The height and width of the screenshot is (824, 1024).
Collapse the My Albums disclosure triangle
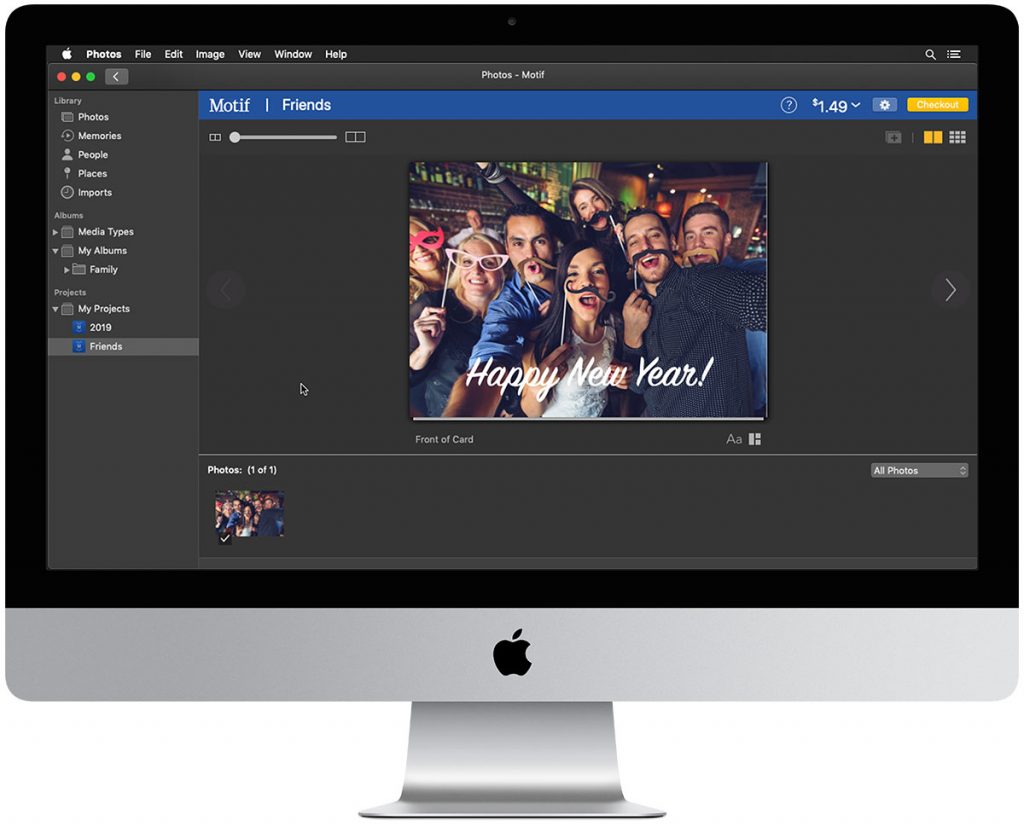click(x=56, y=251)
